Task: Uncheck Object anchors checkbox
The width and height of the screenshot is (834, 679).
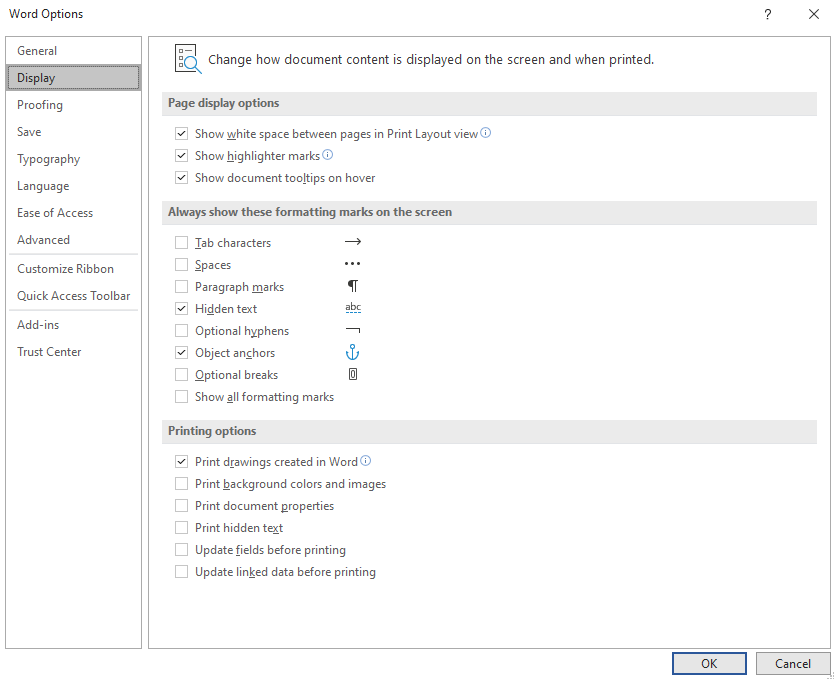Action: 181,353
